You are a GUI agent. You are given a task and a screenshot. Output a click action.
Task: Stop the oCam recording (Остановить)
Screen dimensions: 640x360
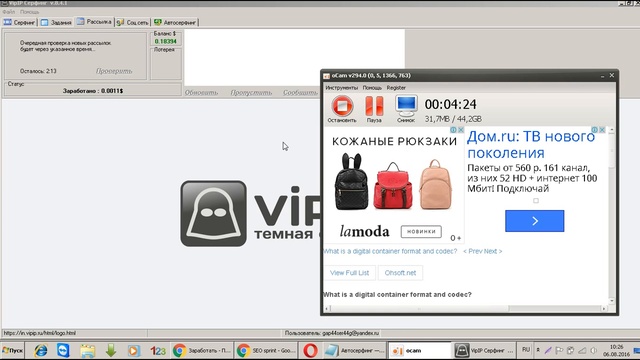342,109
